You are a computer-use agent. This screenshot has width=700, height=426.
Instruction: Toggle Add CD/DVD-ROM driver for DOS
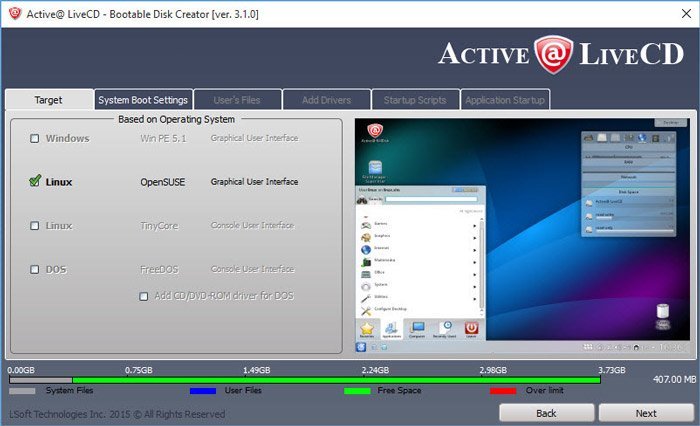(x=143, y=297)
